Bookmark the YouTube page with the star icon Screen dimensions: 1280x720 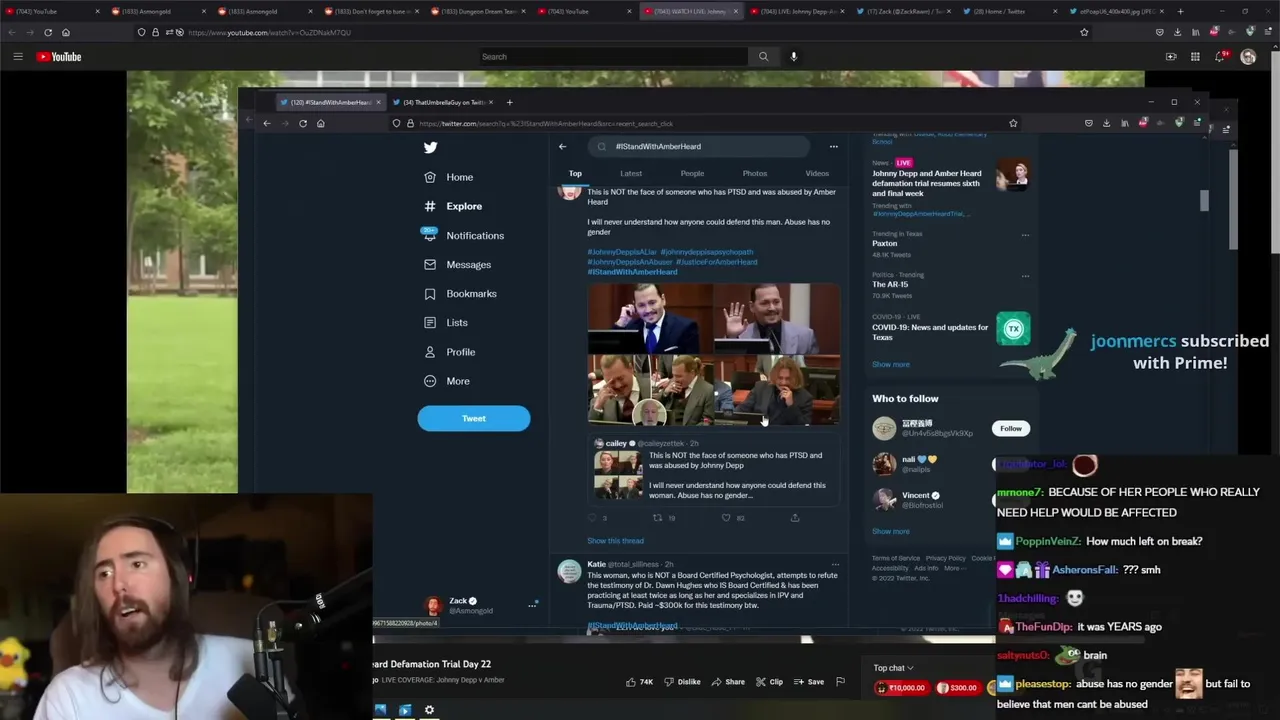[x=1084, y=32]
